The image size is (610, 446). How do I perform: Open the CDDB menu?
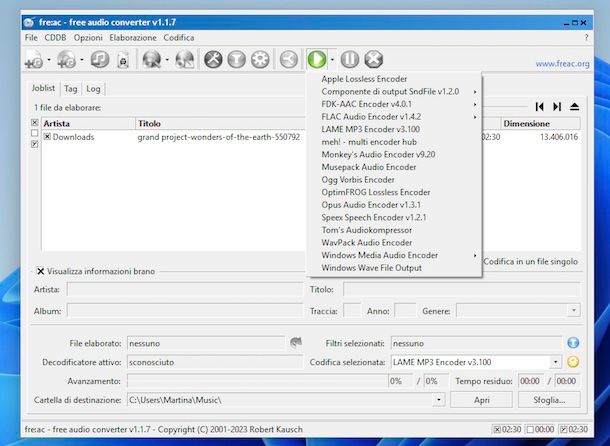click(x=55, y=38)
